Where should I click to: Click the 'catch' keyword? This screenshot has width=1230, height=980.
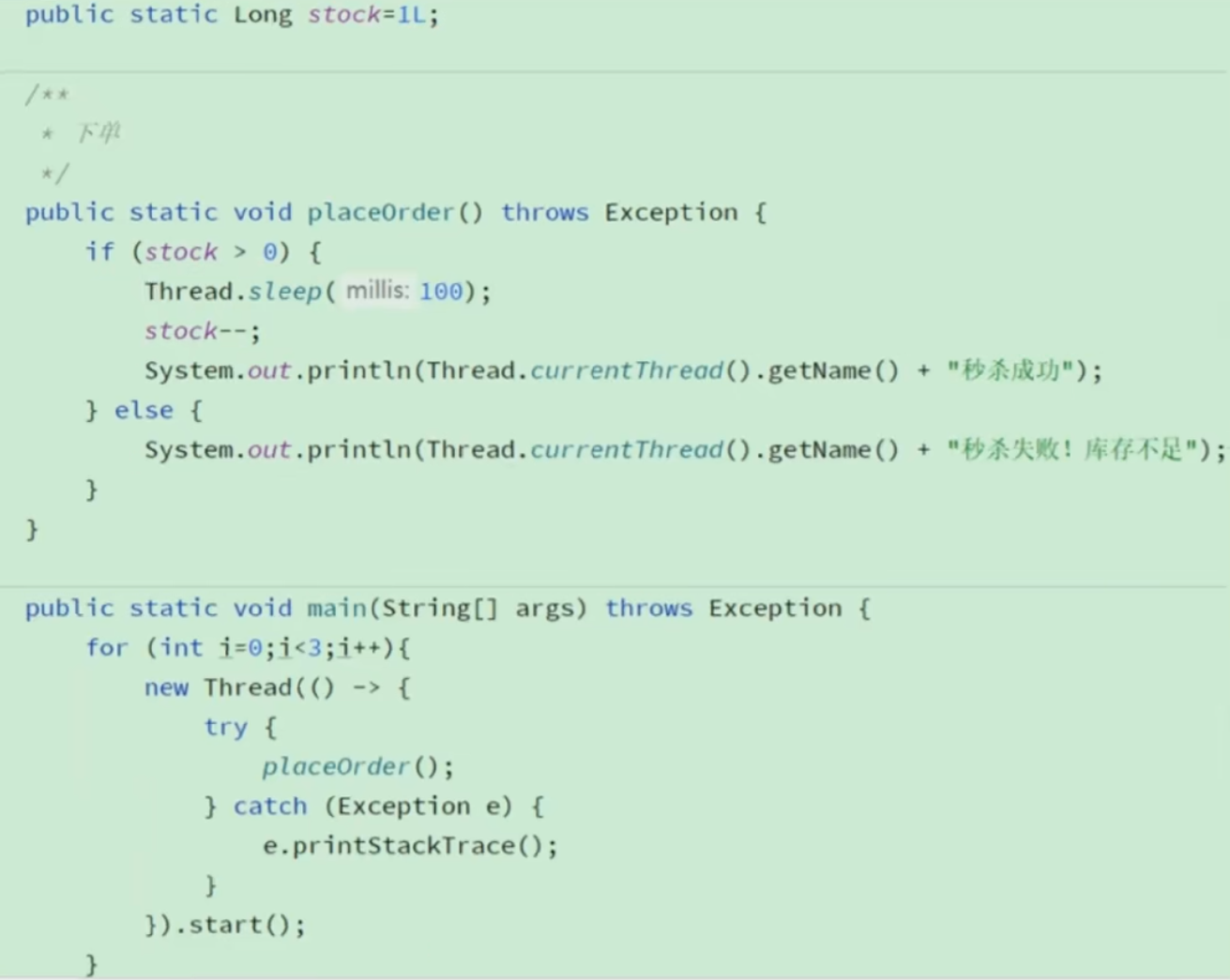pyautogui.click(x=269, y=807)
